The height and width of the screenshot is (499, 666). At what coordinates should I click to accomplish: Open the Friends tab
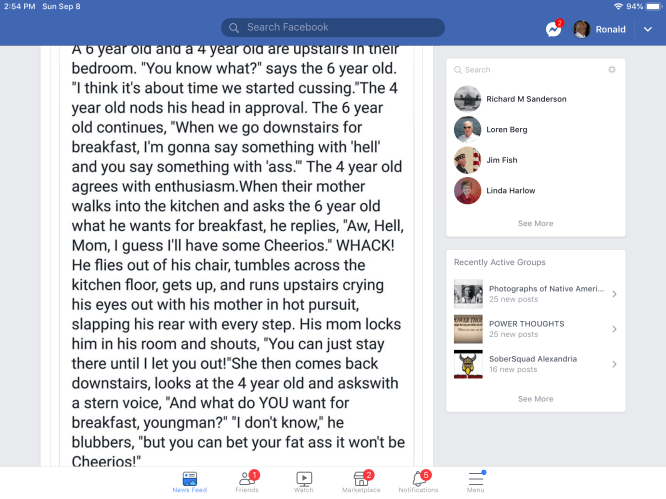pos(246,481)
